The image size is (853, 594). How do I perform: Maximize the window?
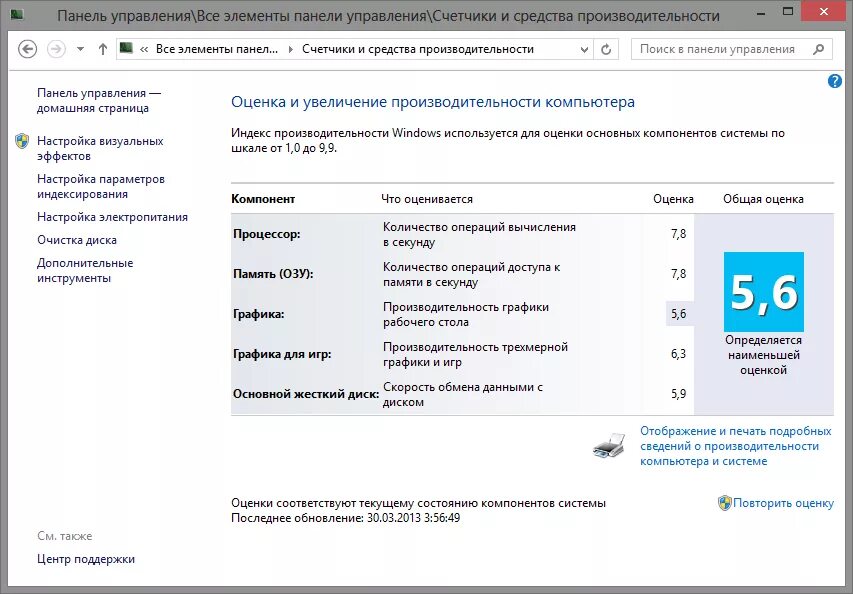[x=788, y=11]
